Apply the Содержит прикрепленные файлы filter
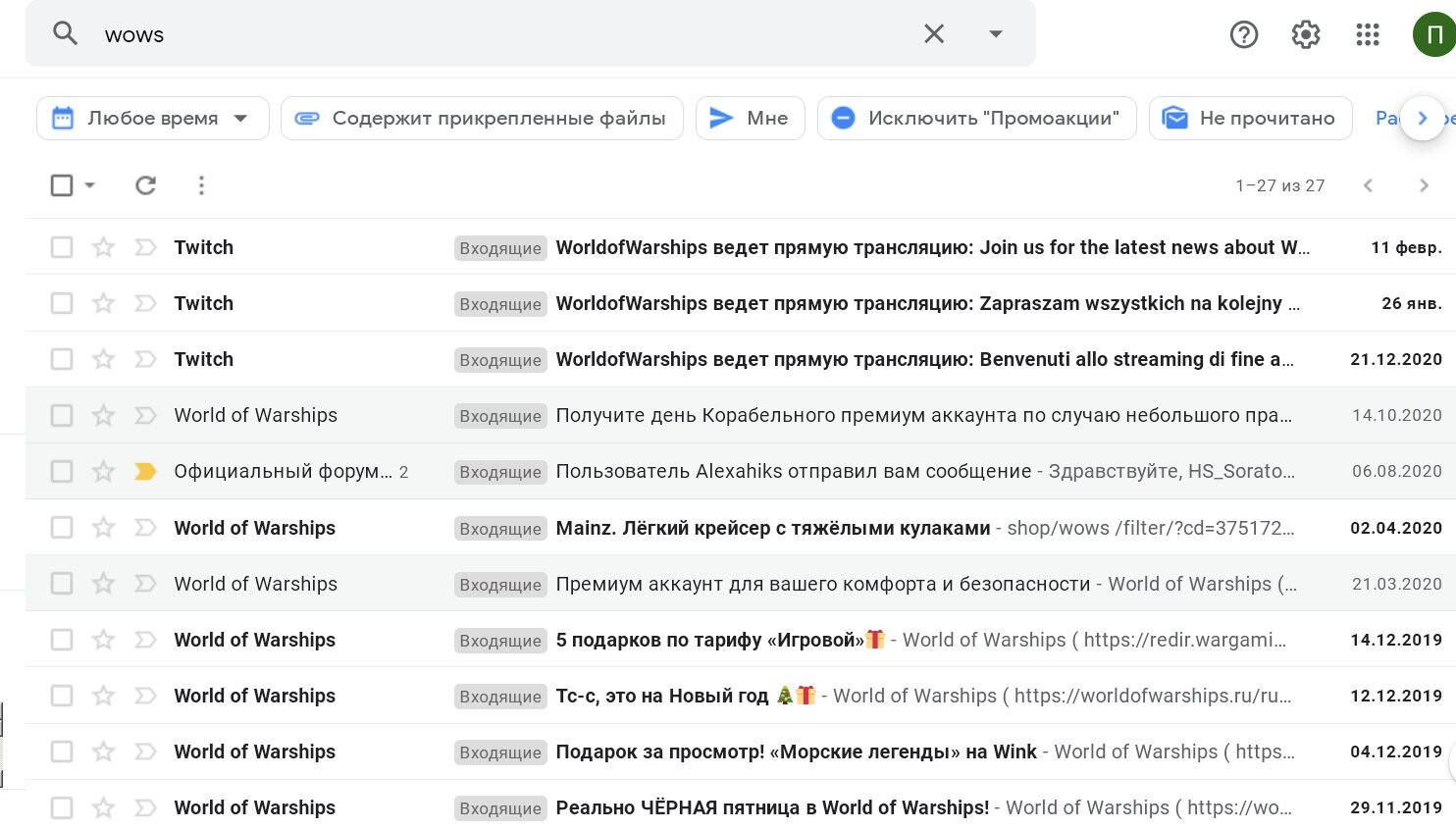 482,118
